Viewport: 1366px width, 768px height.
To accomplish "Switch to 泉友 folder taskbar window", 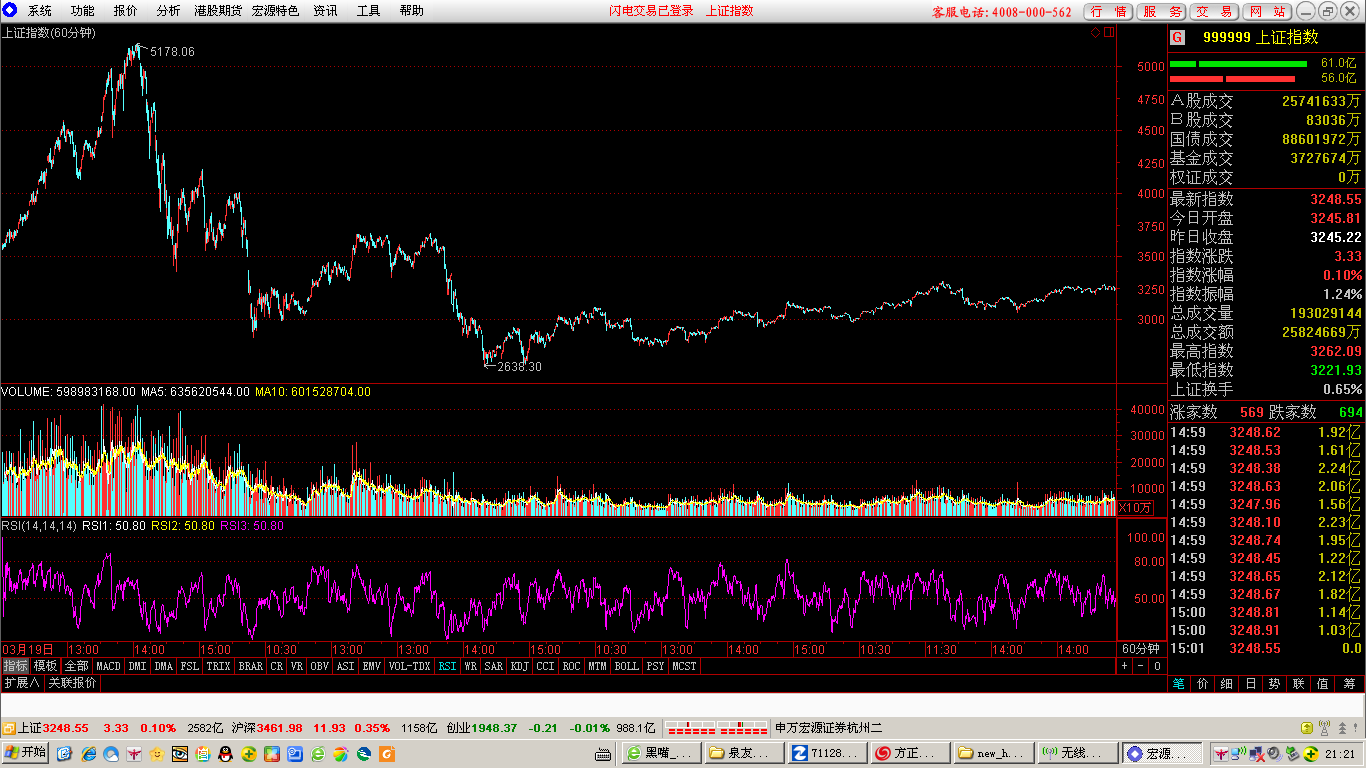I will click(745, 753).
